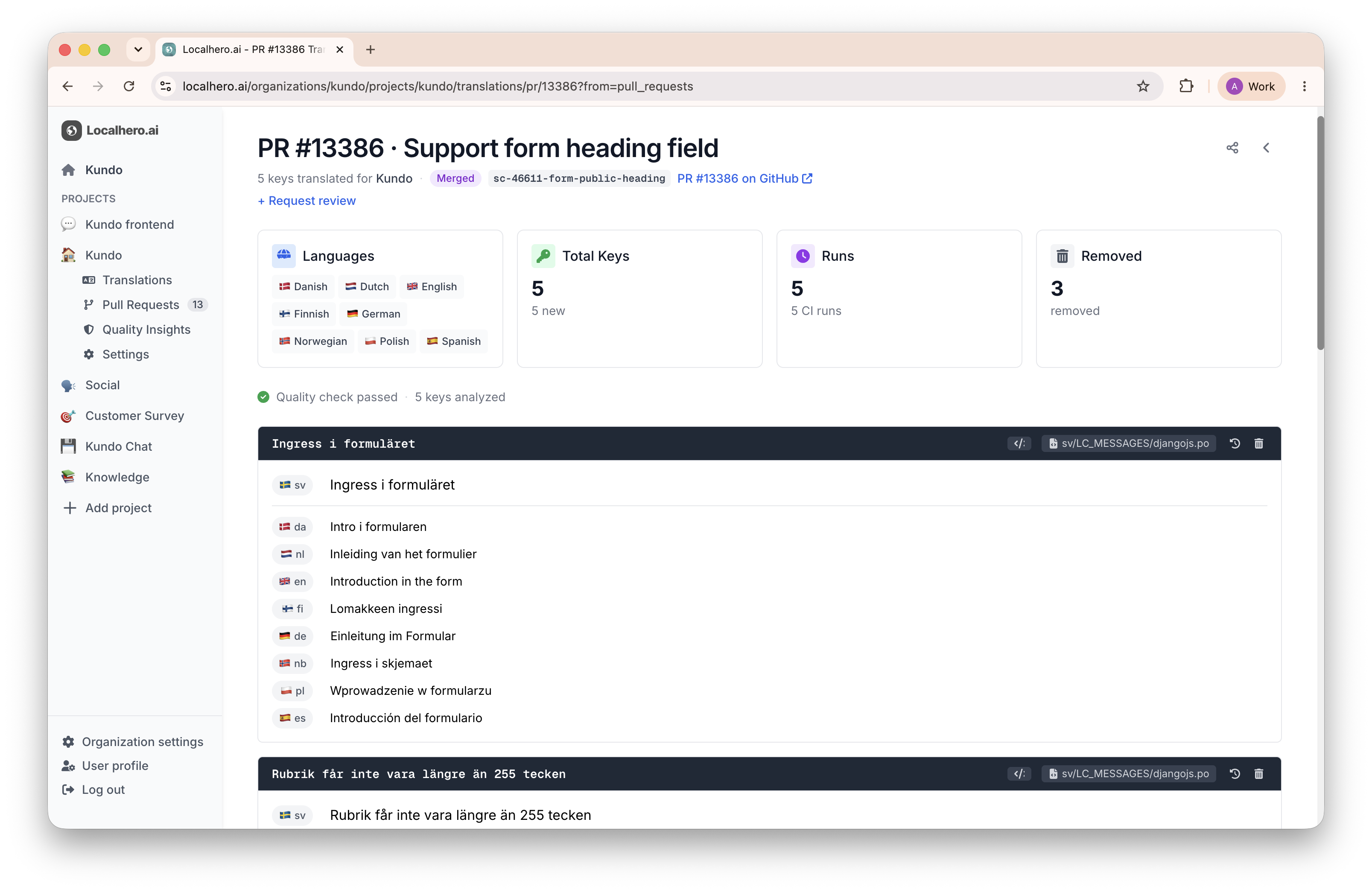The width and height of the screenshot is (1372, 892).
Task: Click the German language chip
Action: click(374, 314)
